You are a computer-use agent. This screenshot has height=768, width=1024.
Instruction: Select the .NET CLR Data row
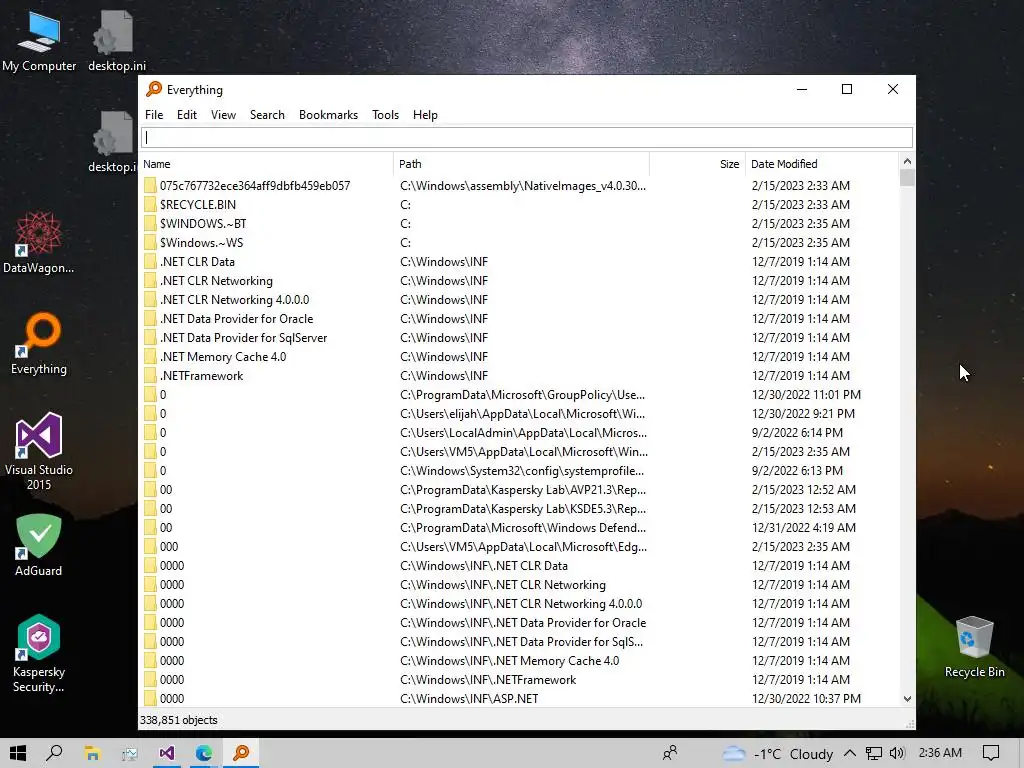(x=519, y=261)
